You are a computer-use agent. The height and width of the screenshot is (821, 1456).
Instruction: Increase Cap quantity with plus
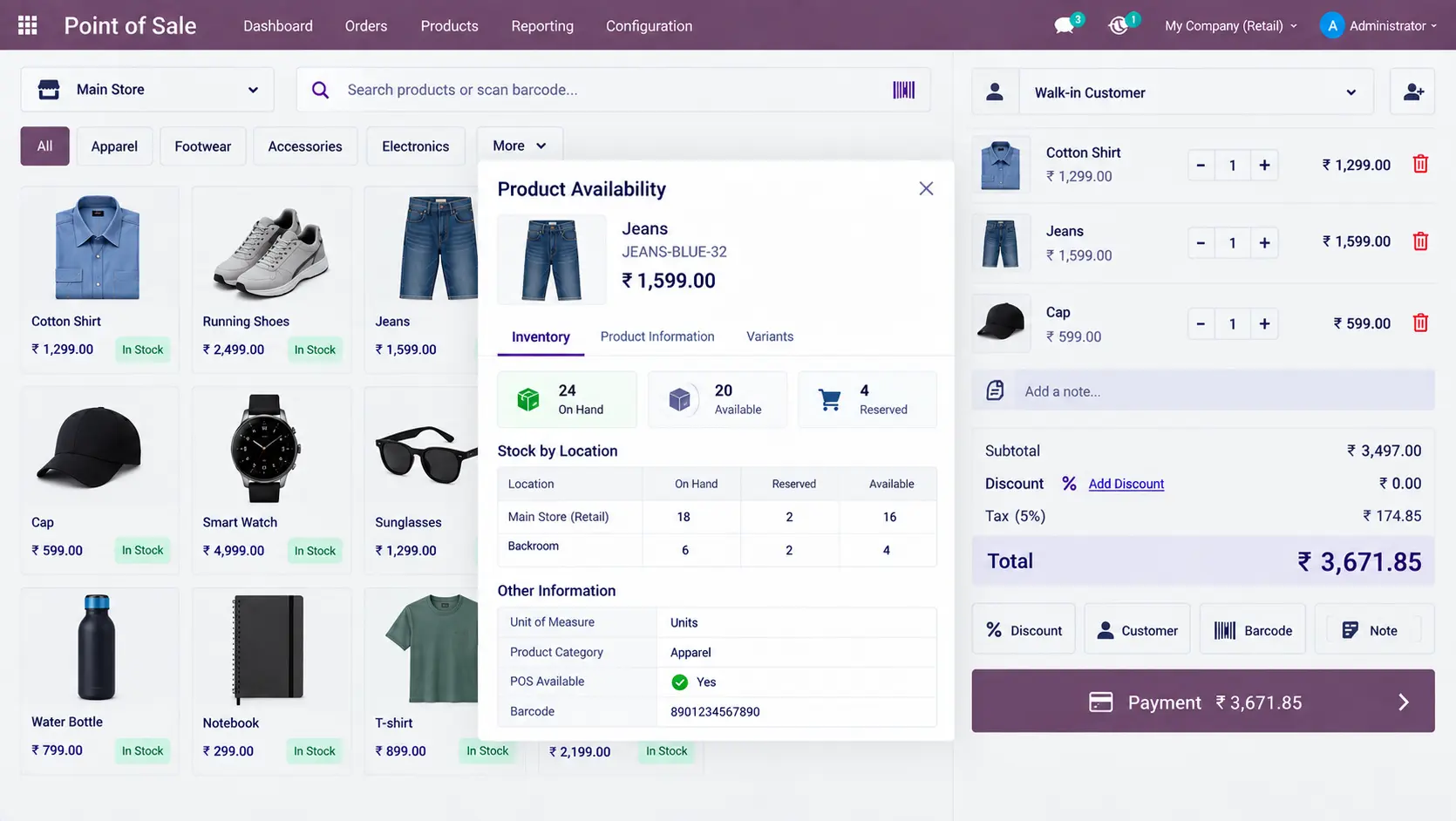click(x=1264, y=323)
